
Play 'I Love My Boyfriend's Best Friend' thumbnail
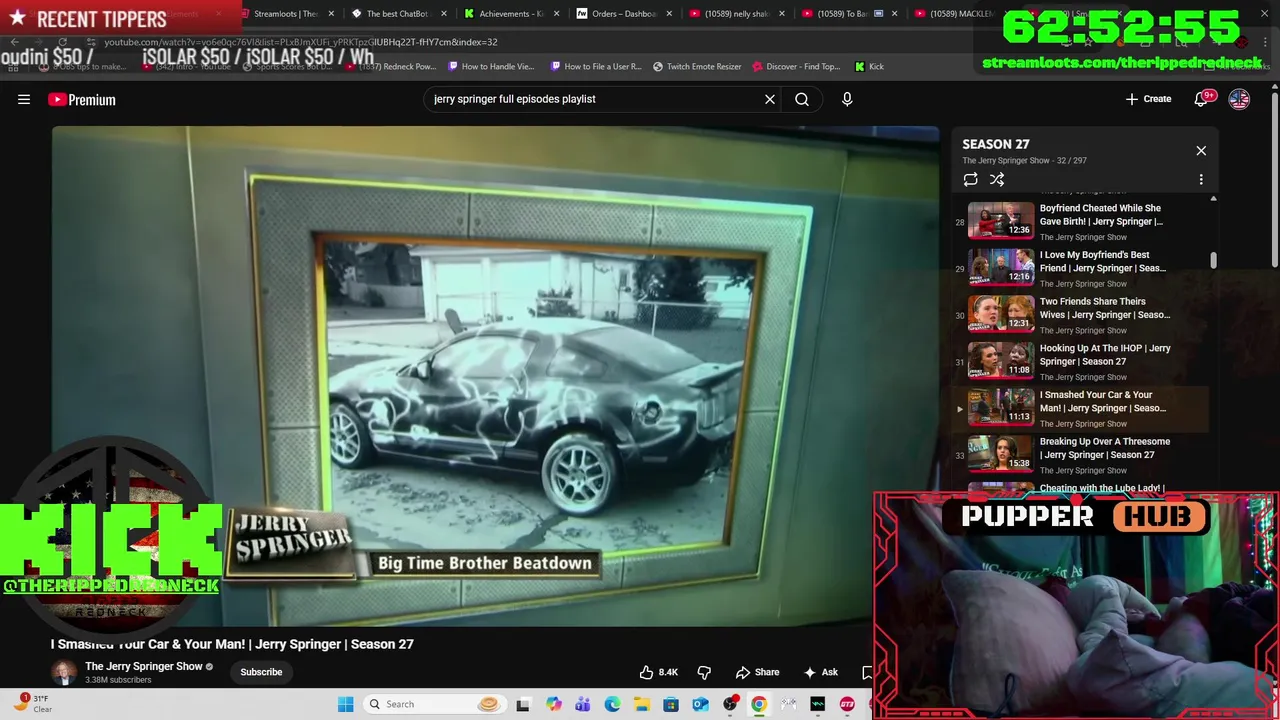point(1001,268)
